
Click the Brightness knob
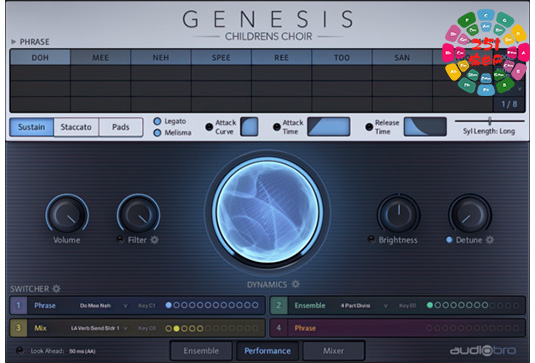[x=398, y=214]
